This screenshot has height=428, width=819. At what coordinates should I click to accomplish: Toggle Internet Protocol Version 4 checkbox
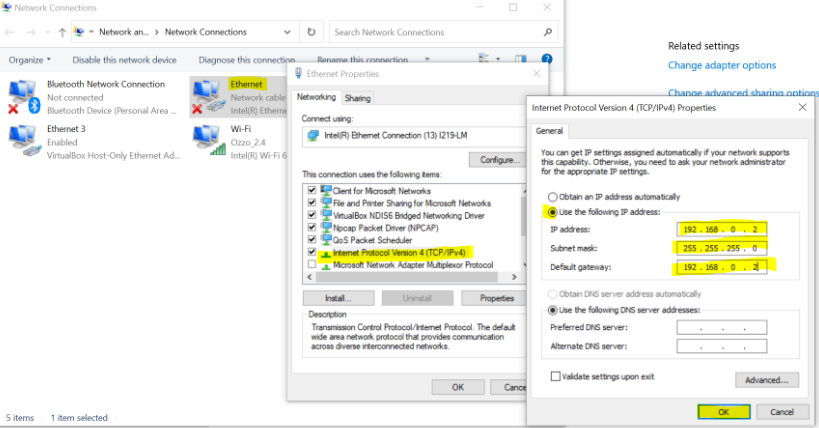point(312,252)
